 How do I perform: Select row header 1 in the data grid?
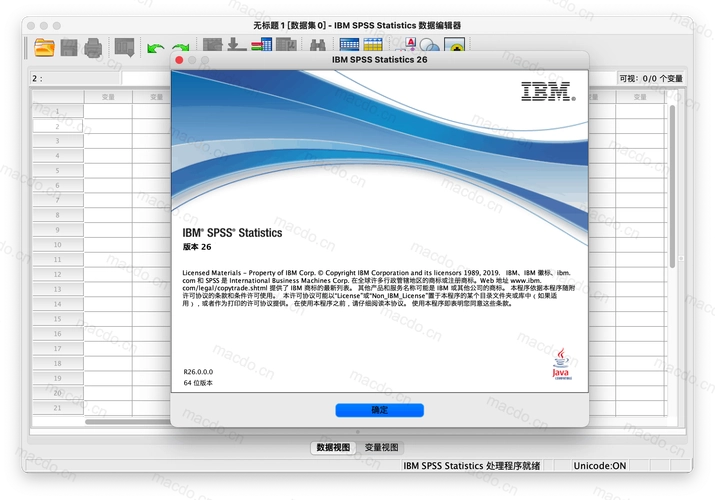pyautogui.click(x=57, y=111)
